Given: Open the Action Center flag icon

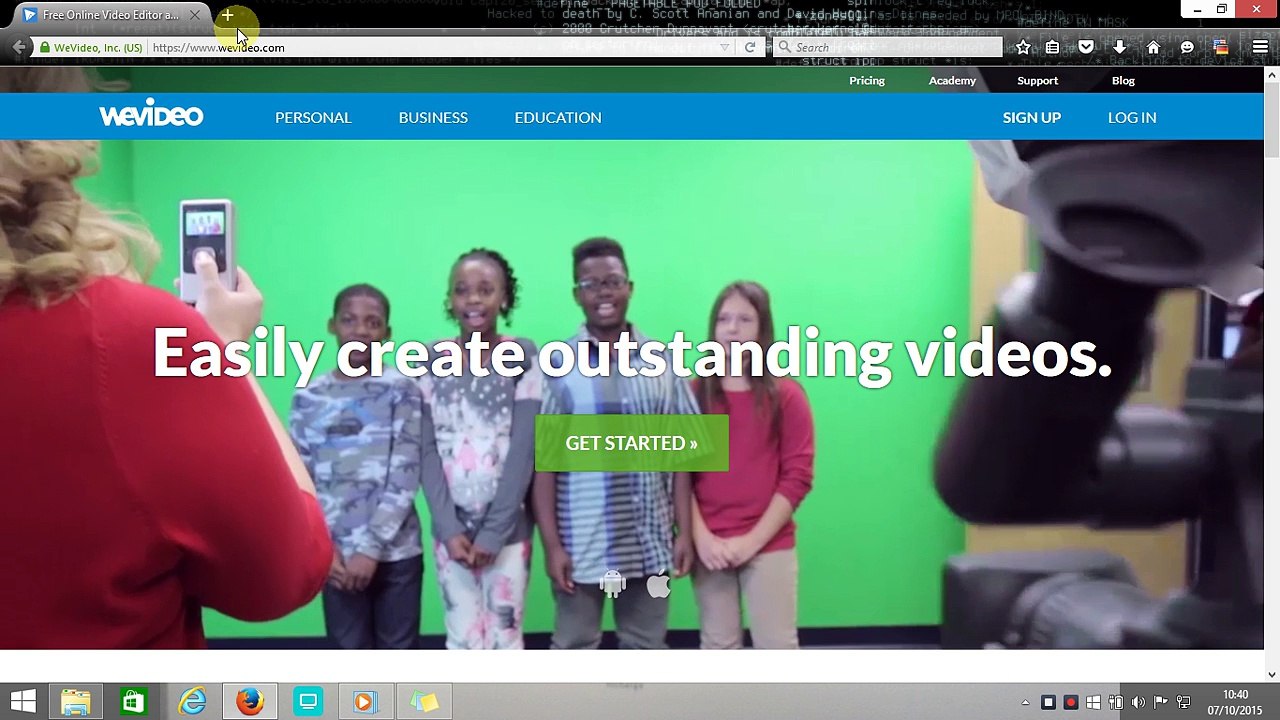Looking at the screenshot, I should (x=1161, y=703).
